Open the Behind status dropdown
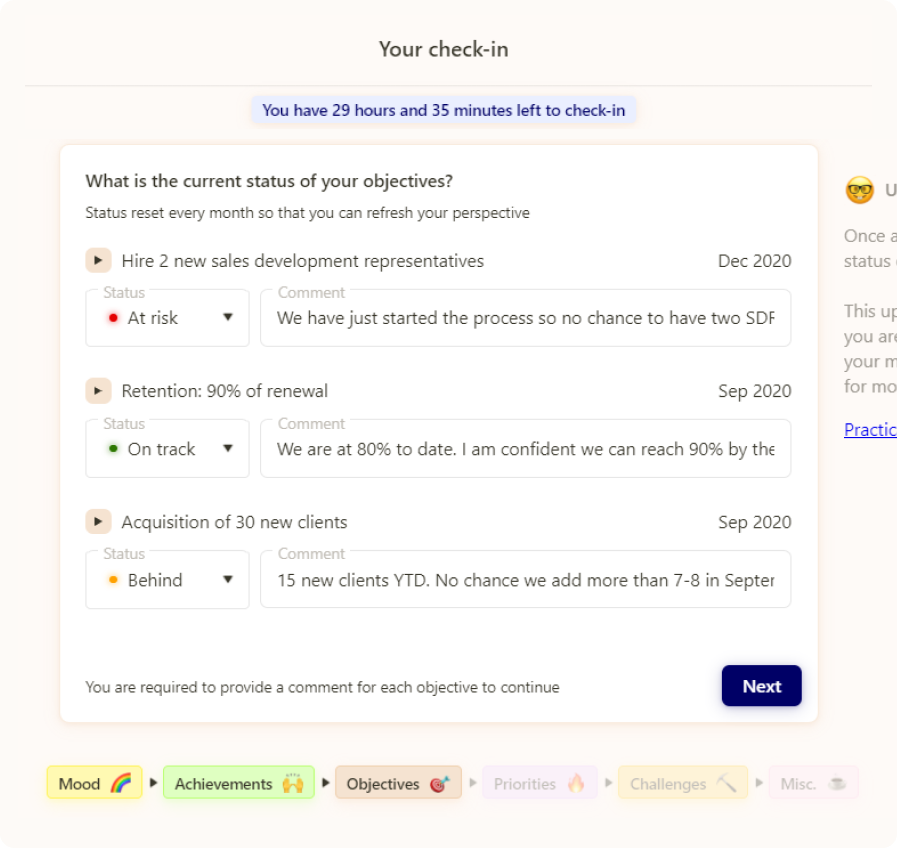The image size is (897, 848). pos(168,580)
